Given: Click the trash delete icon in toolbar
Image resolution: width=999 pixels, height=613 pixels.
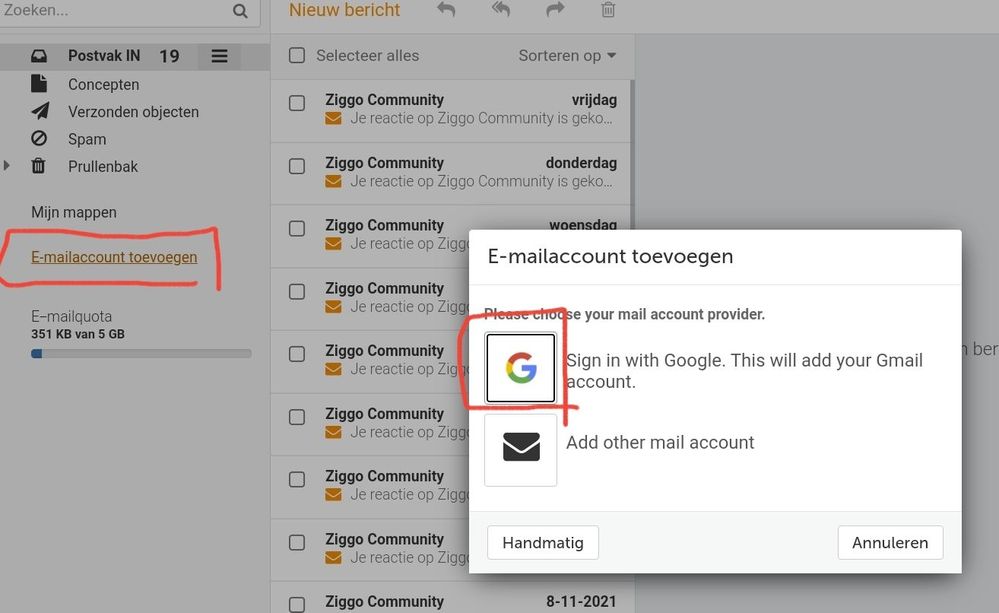Looking at the screenshot, I should click(608, 10).
